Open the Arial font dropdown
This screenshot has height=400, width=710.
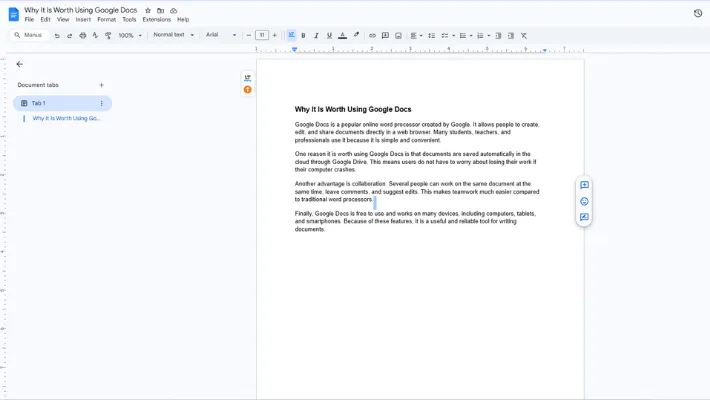pyautogui.click(x=221, y=35)
